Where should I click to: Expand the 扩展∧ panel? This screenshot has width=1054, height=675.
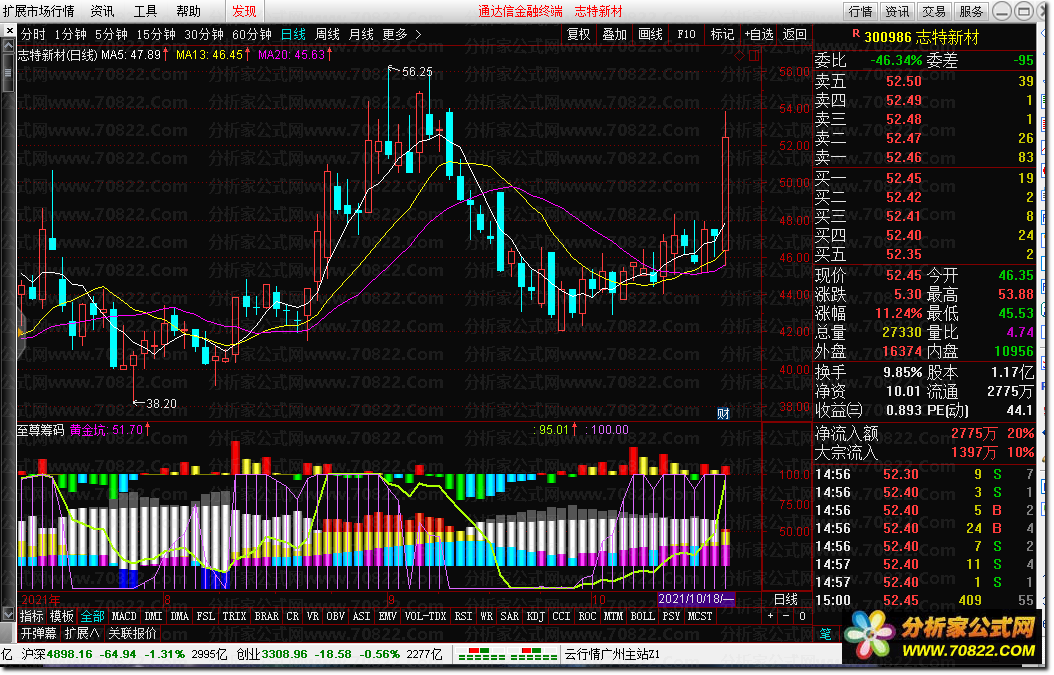click(x=82, y=633)
